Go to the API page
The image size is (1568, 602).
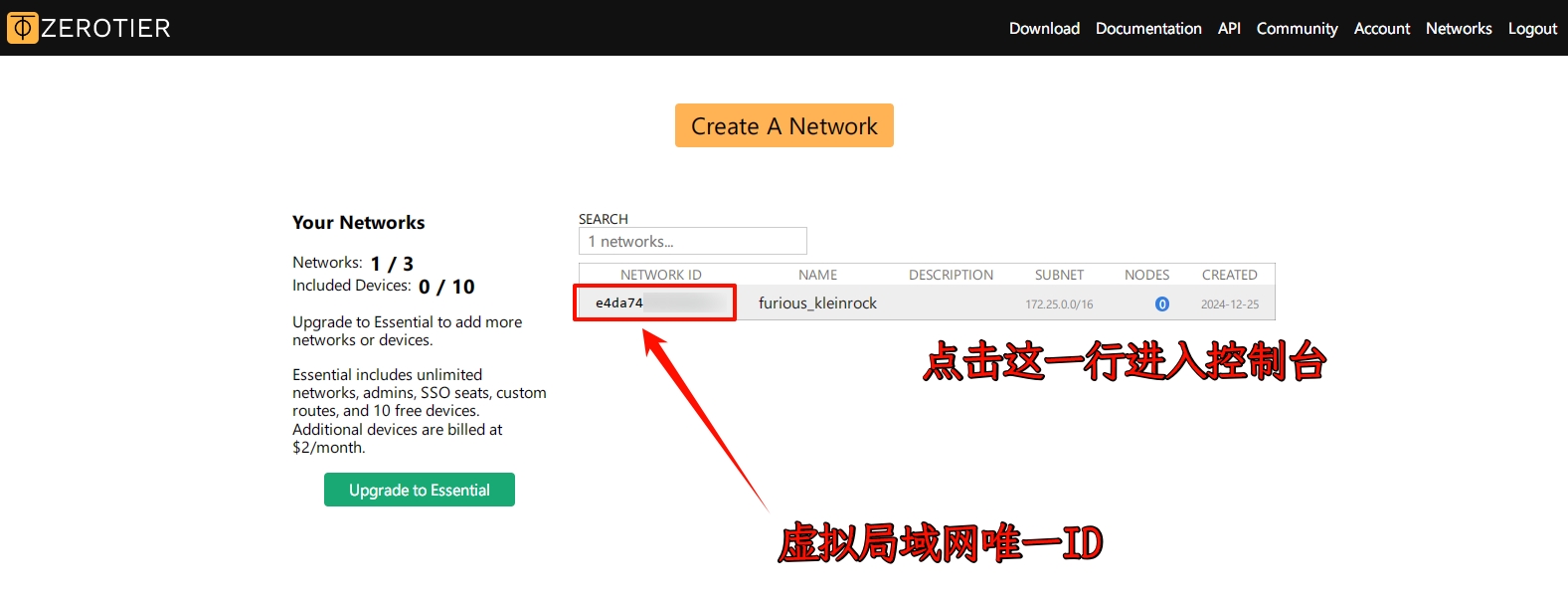tap(1229, 28)
